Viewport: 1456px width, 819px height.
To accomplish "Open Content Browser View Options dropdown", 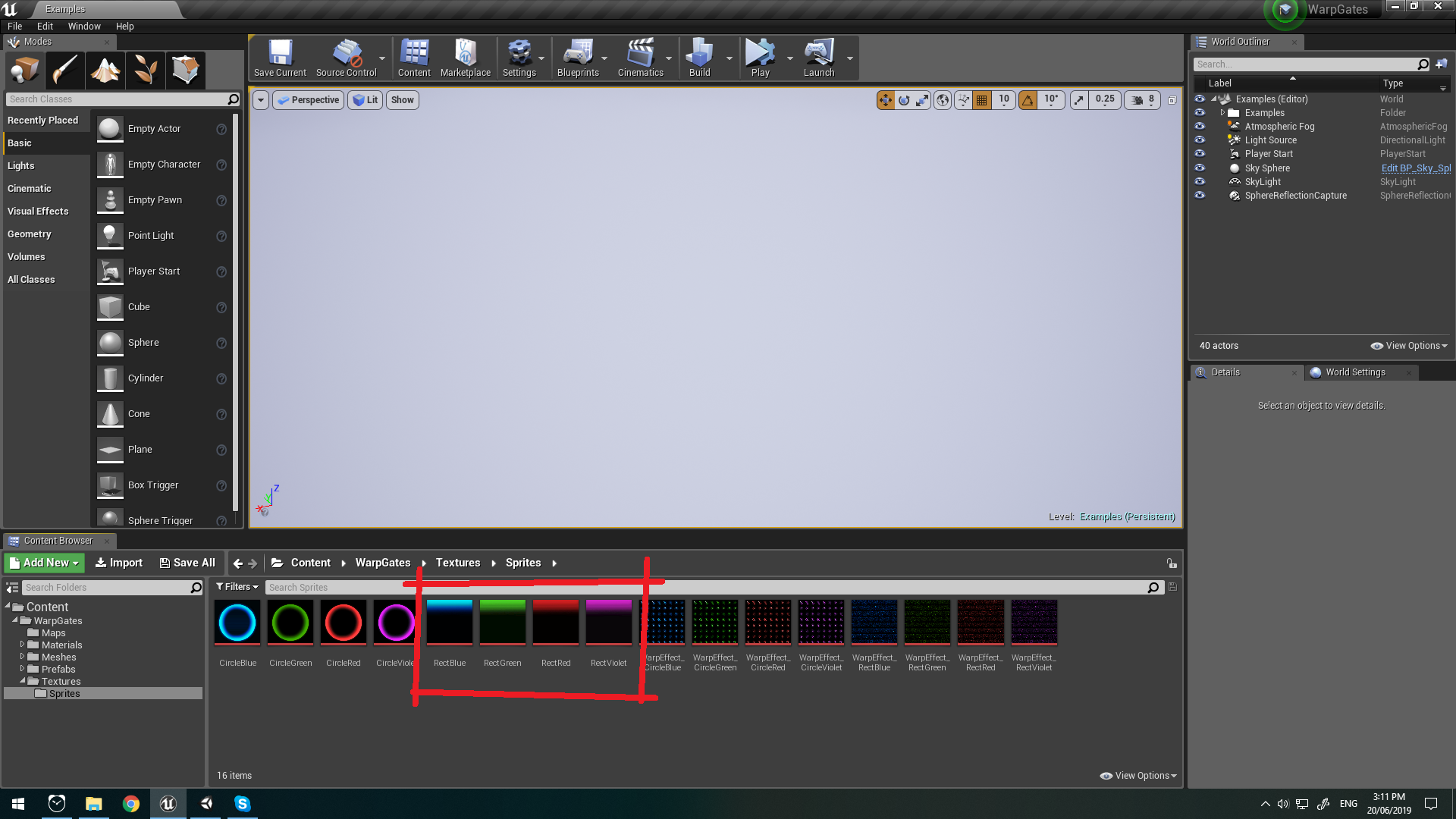I will 1138,776.
